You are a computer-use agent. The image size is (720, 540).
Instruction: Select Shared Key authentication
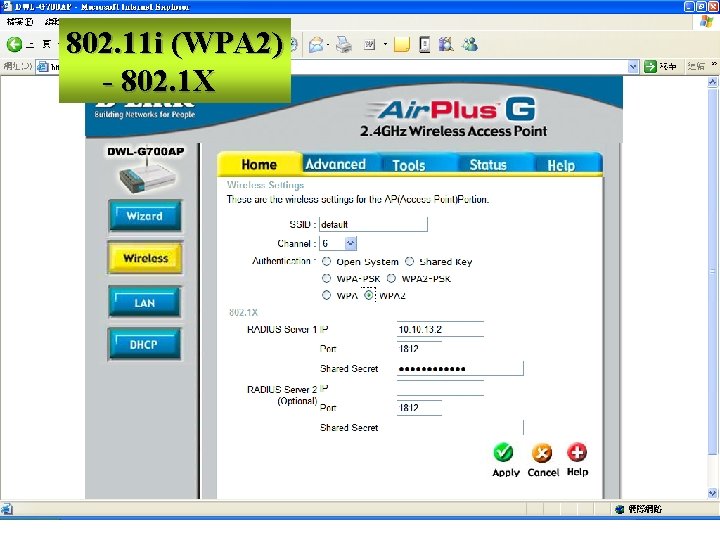(x=409, y=261)
